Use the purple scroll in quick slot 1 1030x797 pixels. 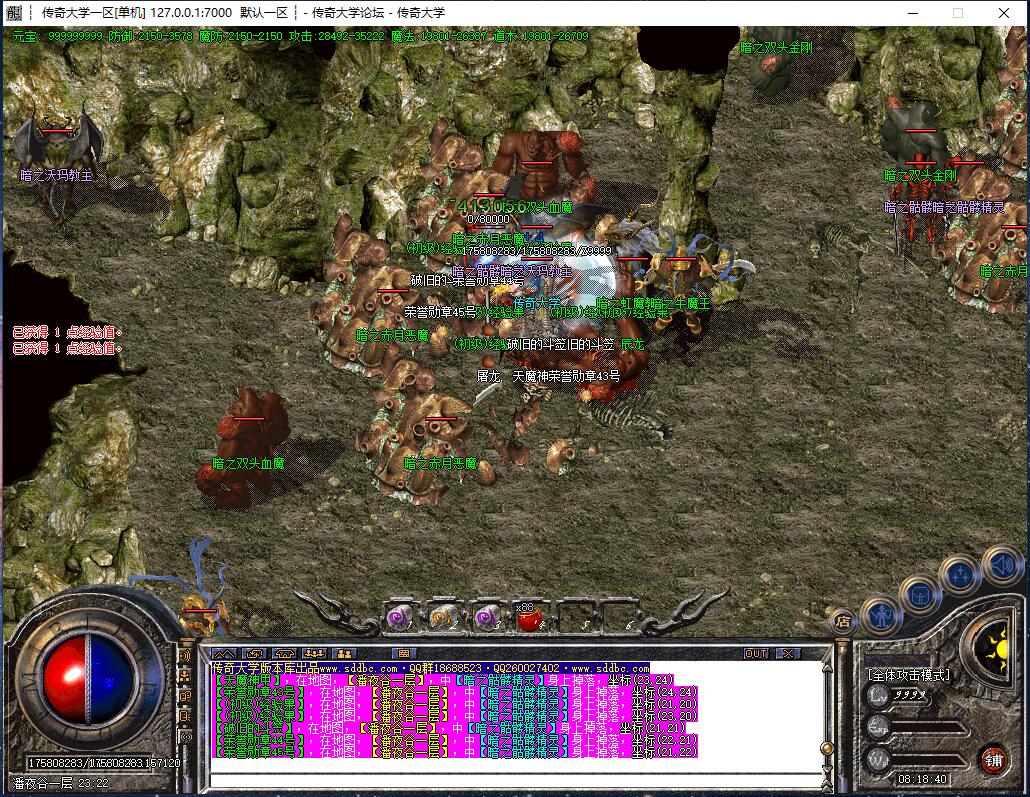point(399,618)
